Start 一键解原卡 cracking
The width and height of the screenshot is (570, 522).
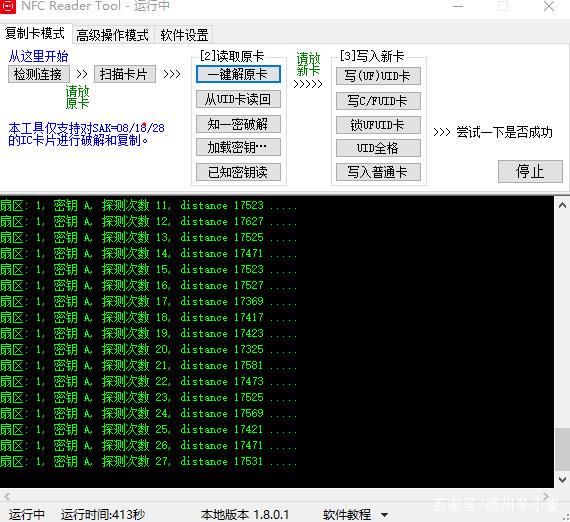click(x=238, y=74)
